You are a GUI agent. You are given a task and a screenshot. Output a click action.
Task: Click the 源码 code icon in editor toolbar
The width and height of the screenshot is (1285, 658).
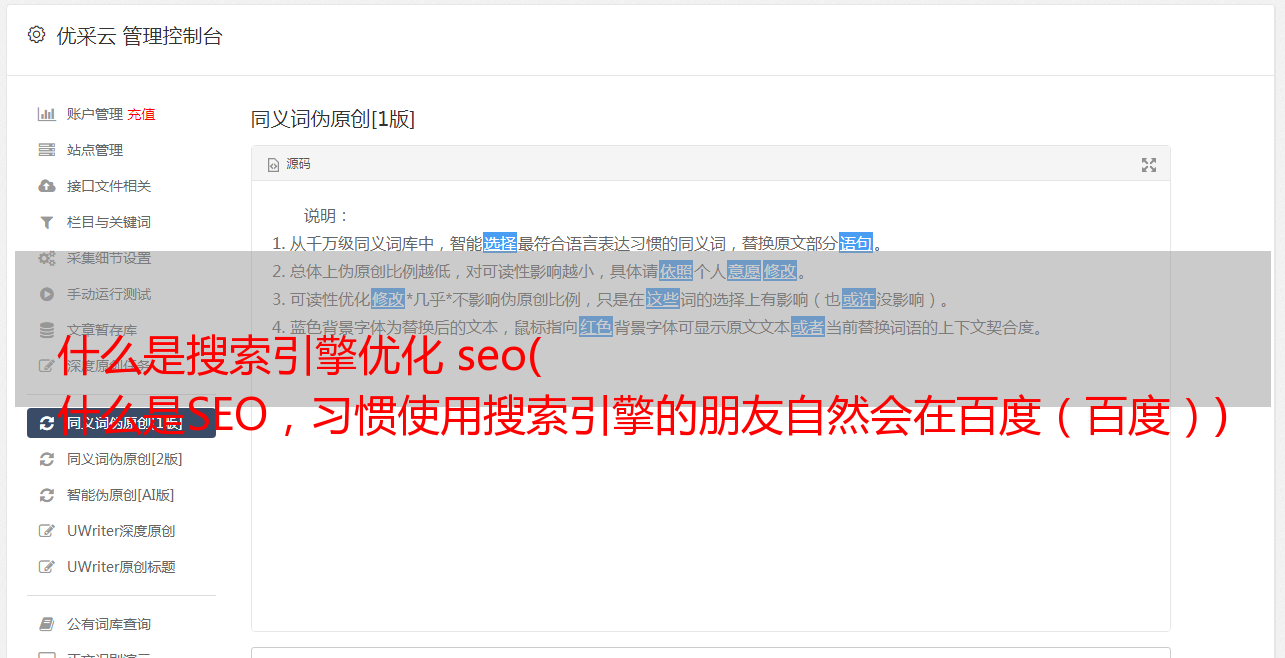click(273, 164)
